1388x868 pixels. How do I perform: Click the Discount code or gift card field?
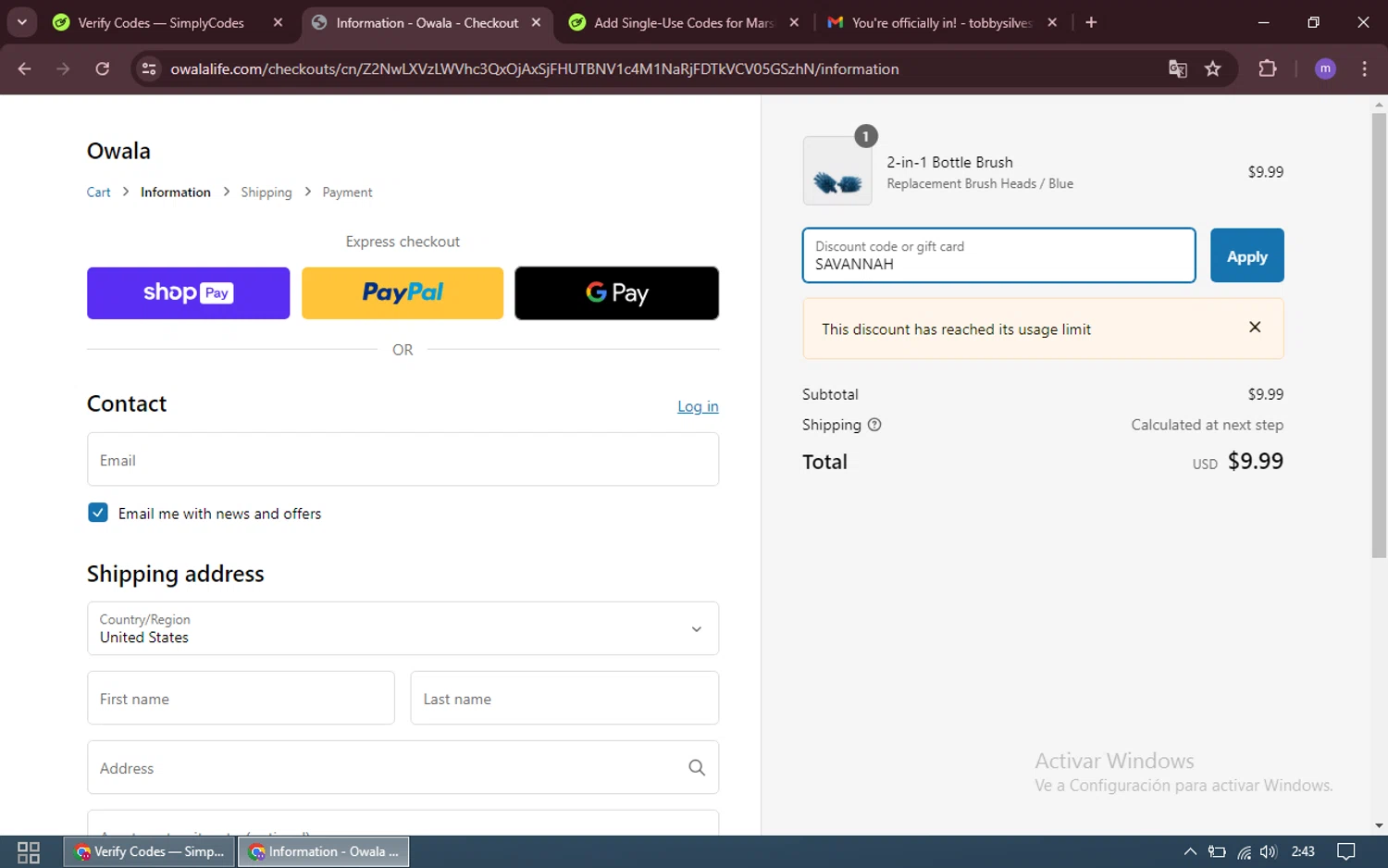tap(998, 255)
